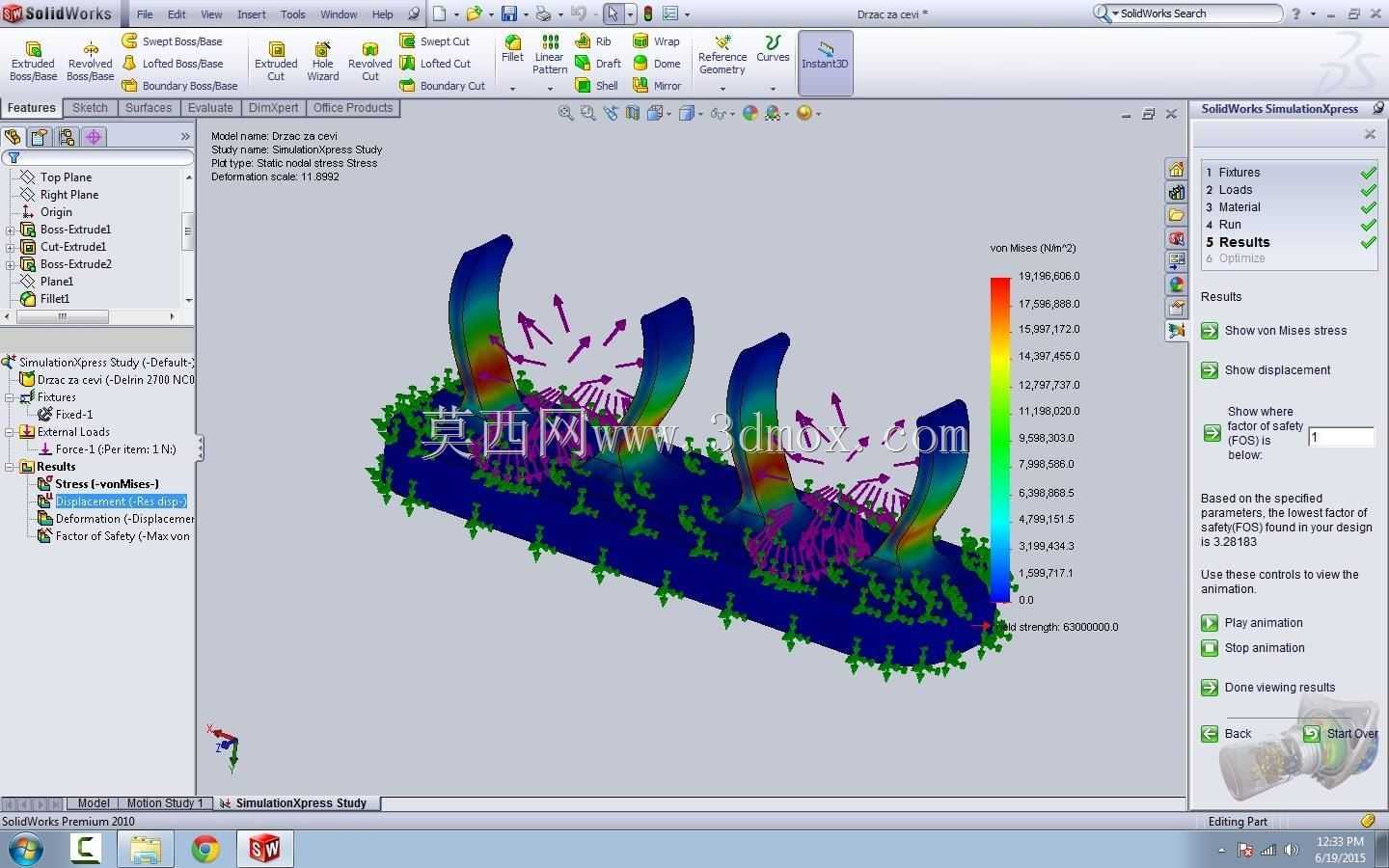
Task: Select the Dome tool
Action: click(x=657, y=64)
